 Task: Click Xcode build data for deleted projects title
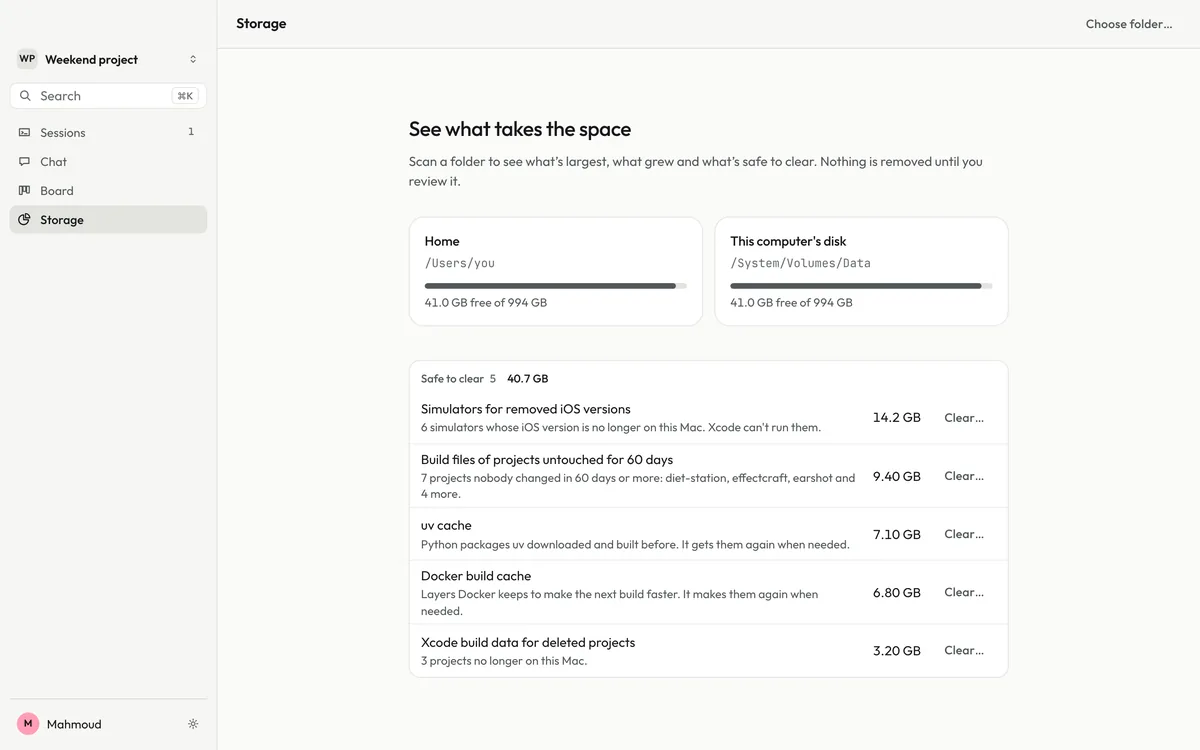click(x=528, y=642)
